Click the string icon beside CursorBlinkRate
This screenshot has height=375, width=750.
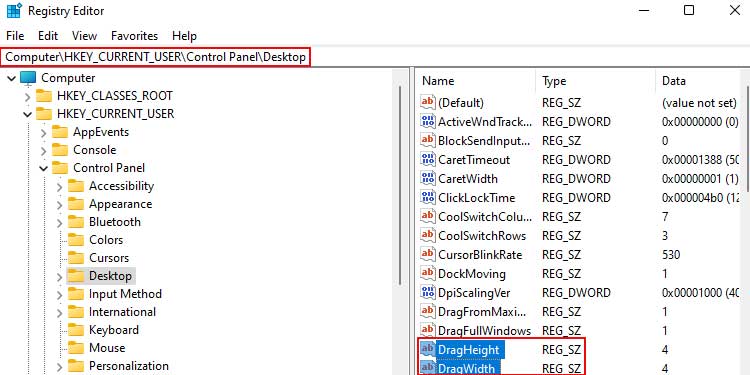pyautogui.click(x=428, y=254)
